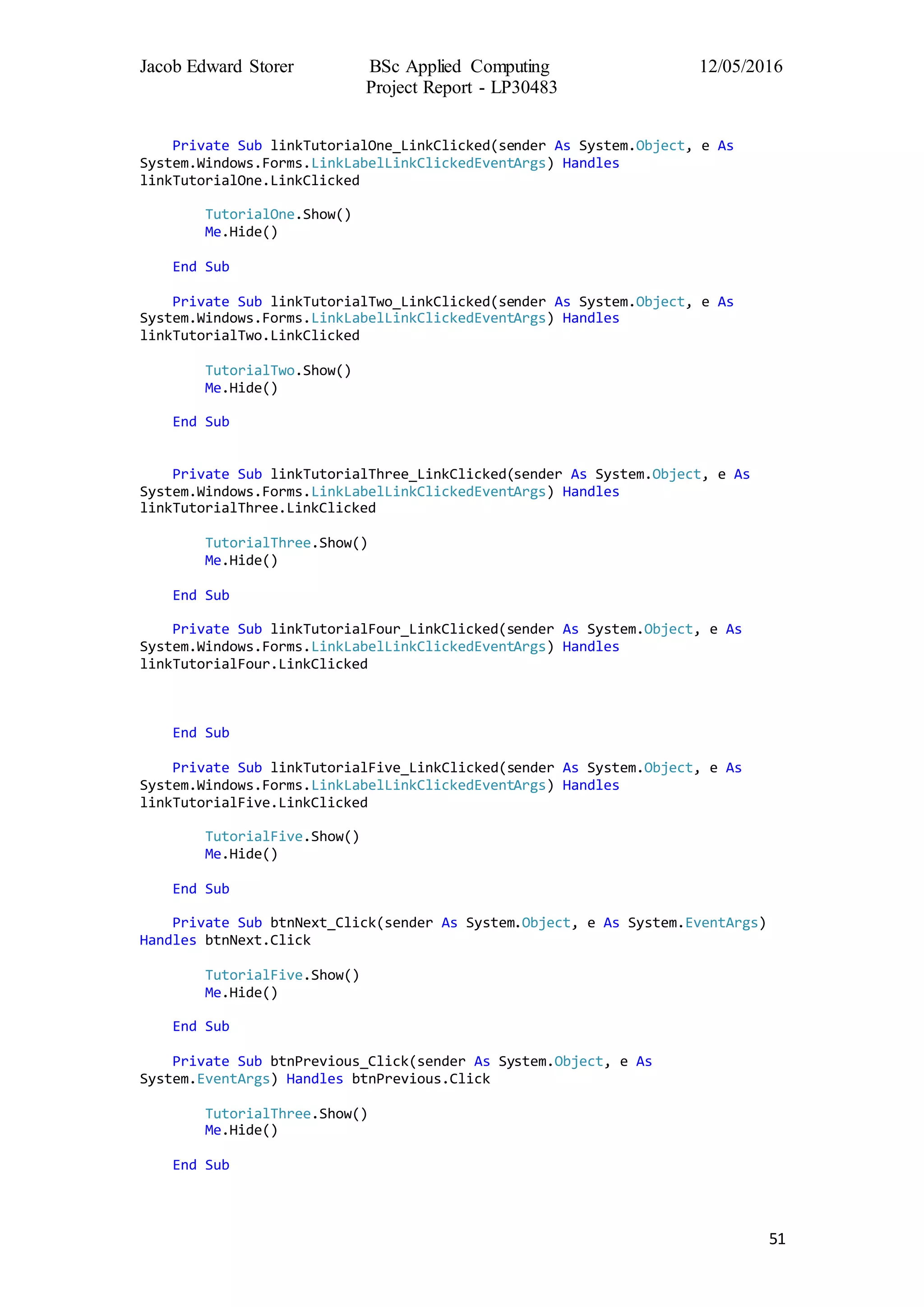
Task: Click the author name Jacob Edward Storer
Action: pyautogui.click(x=217, y=67)
